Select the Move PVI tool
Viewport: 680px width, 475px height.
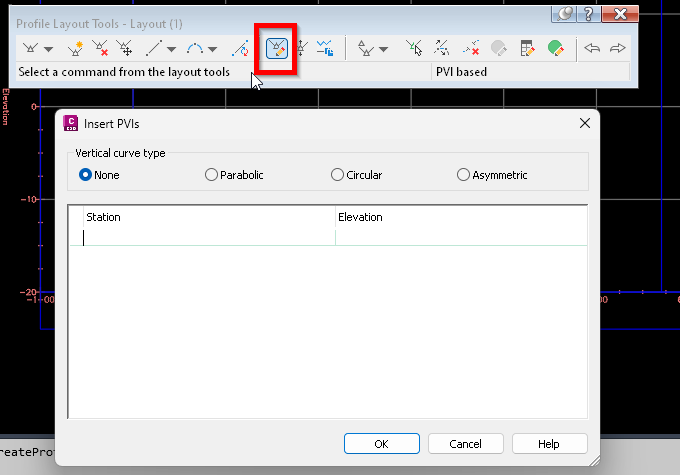coord(124,48)
